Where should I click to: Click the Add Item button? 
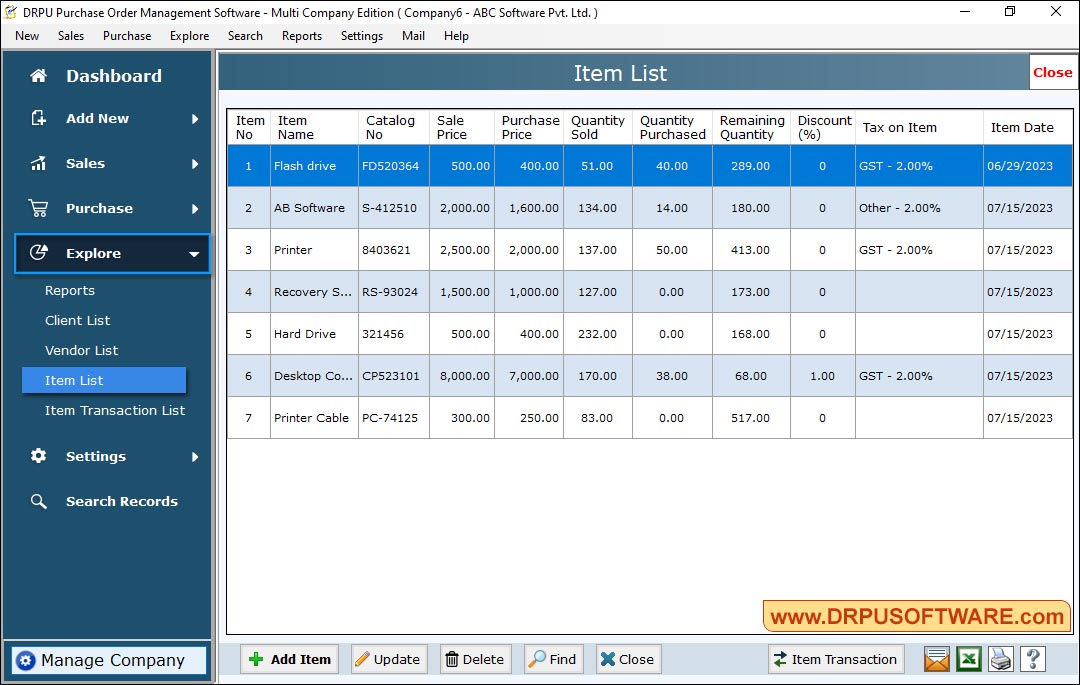click(289, 659)
